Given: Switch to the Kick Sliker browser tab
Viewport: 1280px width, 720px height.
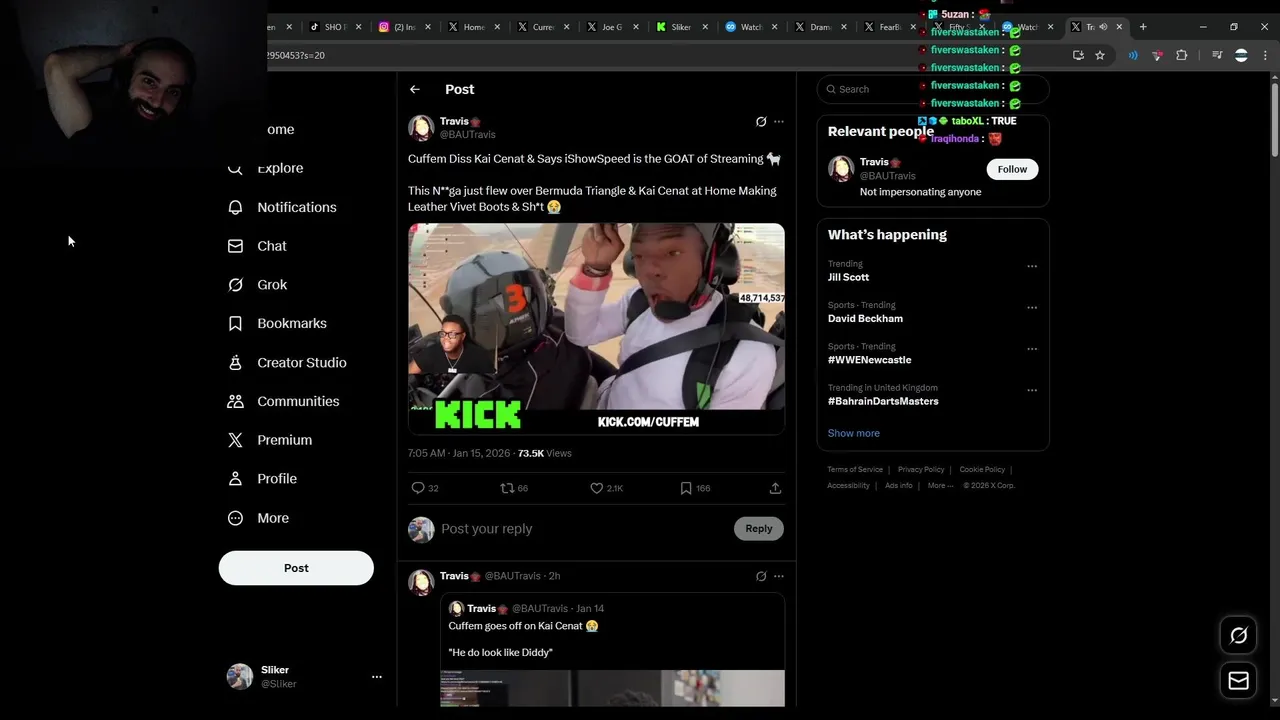Looking at the screenshot, I should click(680, 27).
